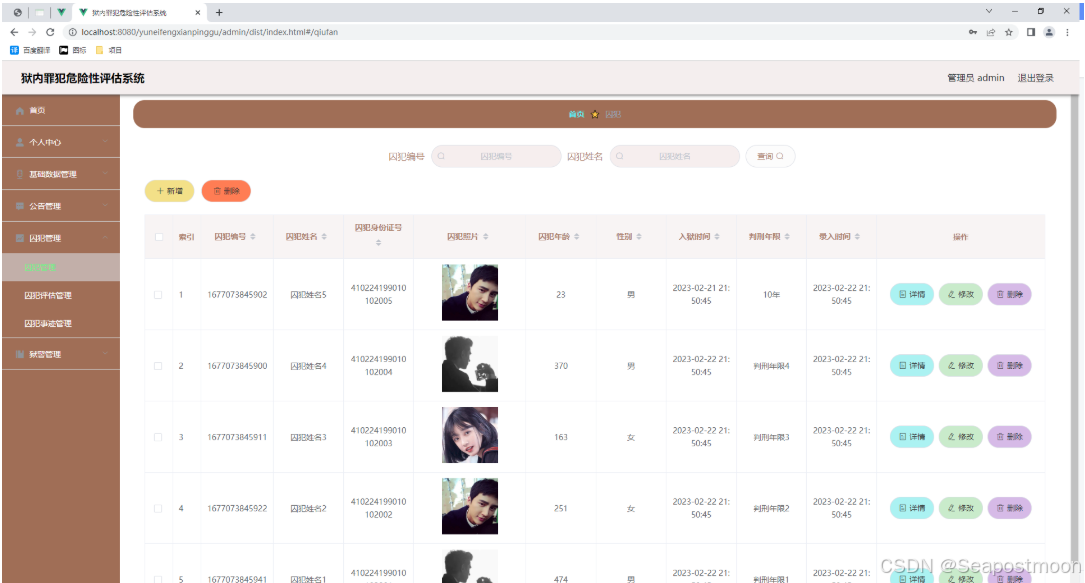
Task: Check the select-all checkbox in the table header
Action: point(157,236)
